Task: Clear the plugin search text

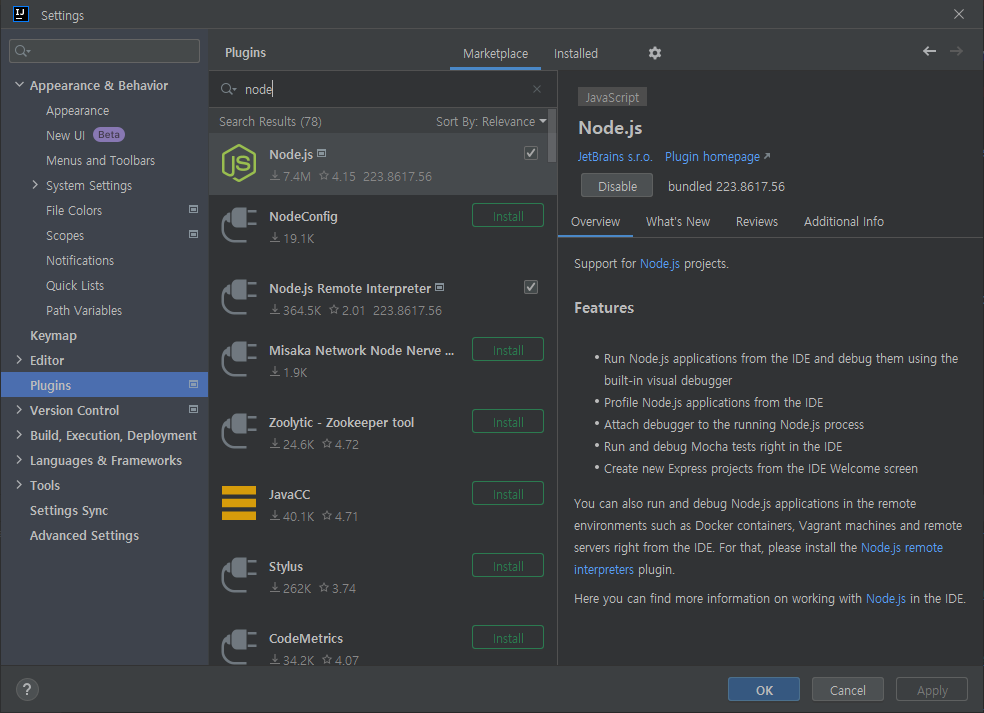Action: (537, 89)
